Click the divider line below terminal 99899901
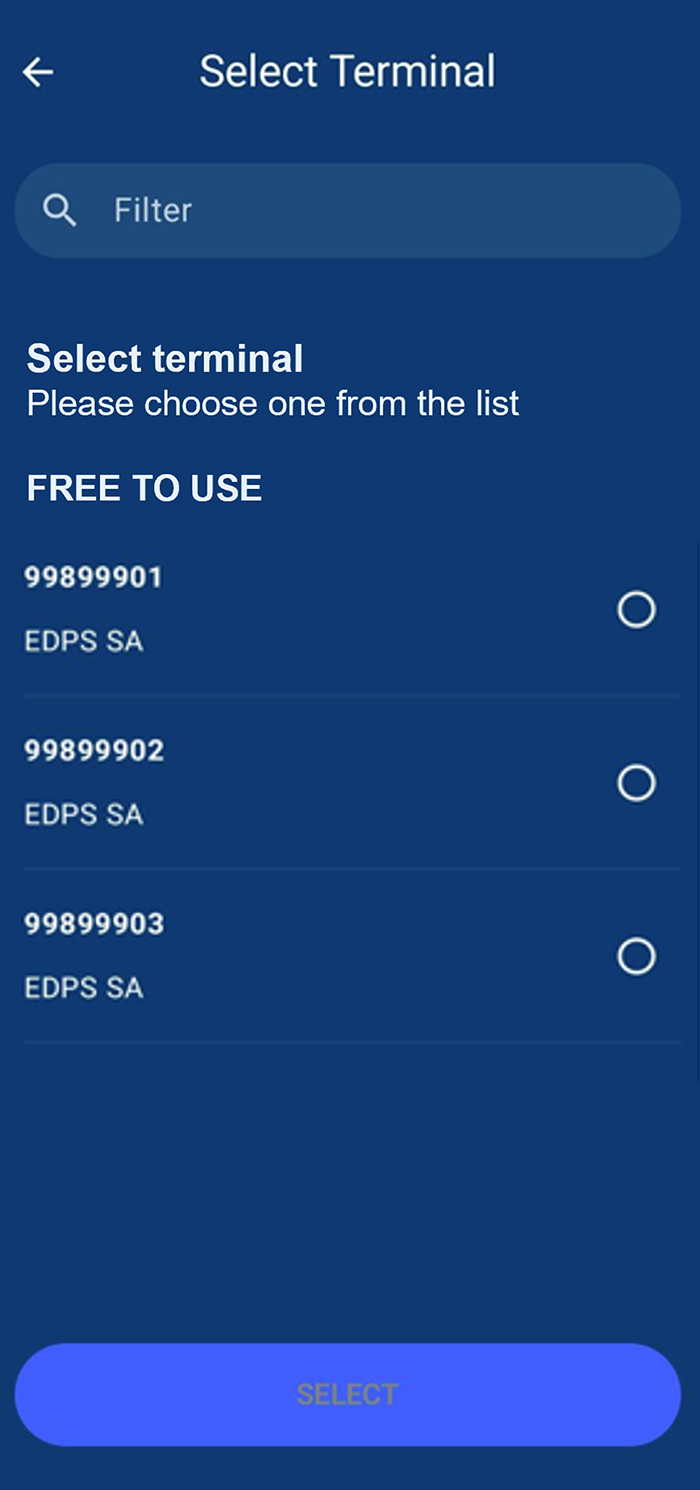The height and width of the screenshot is (1490, 700). click(352, 695)
